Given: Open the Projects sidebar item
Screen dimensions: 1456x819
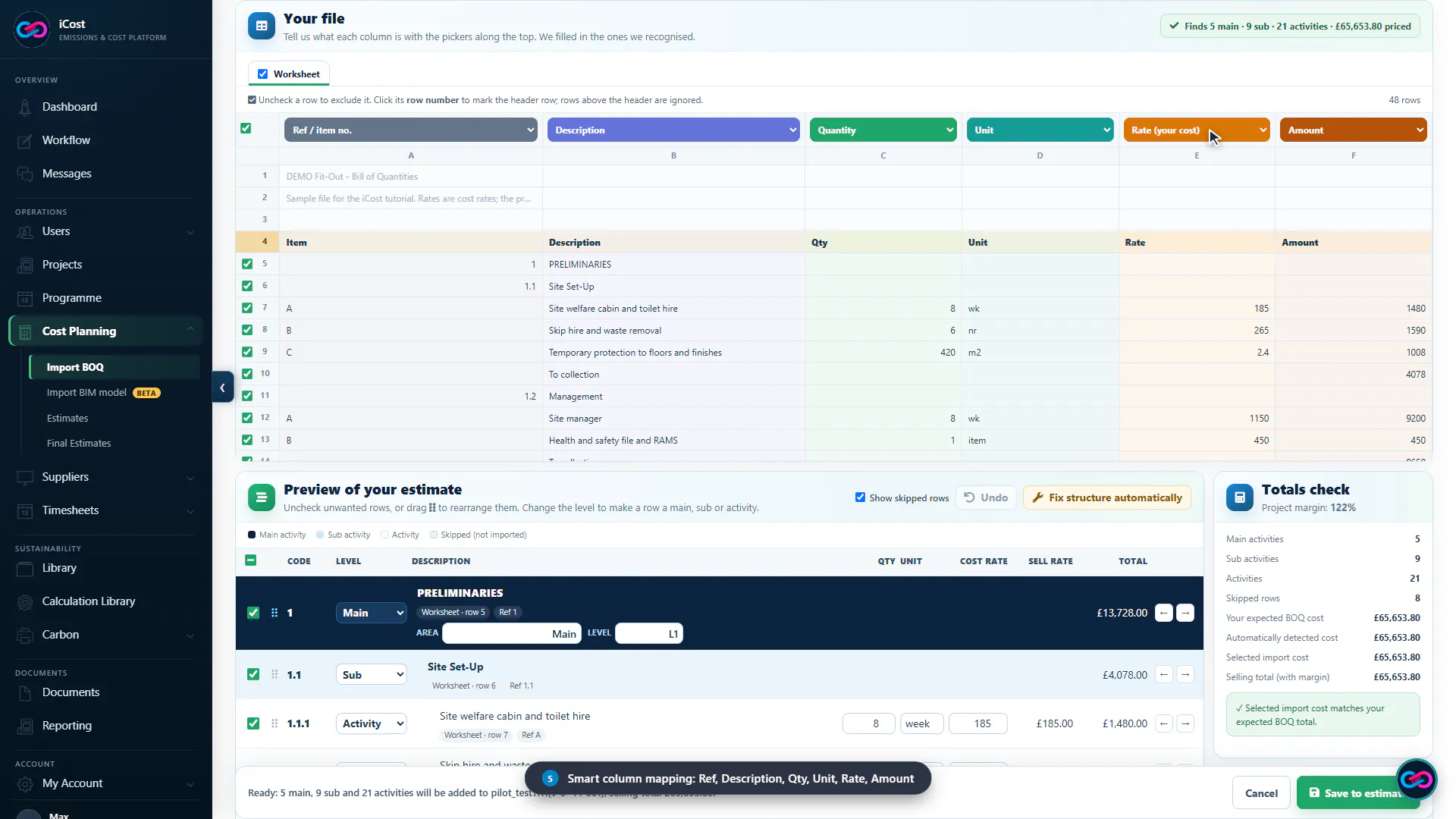Looking at the screenshot, I should 62,265.
